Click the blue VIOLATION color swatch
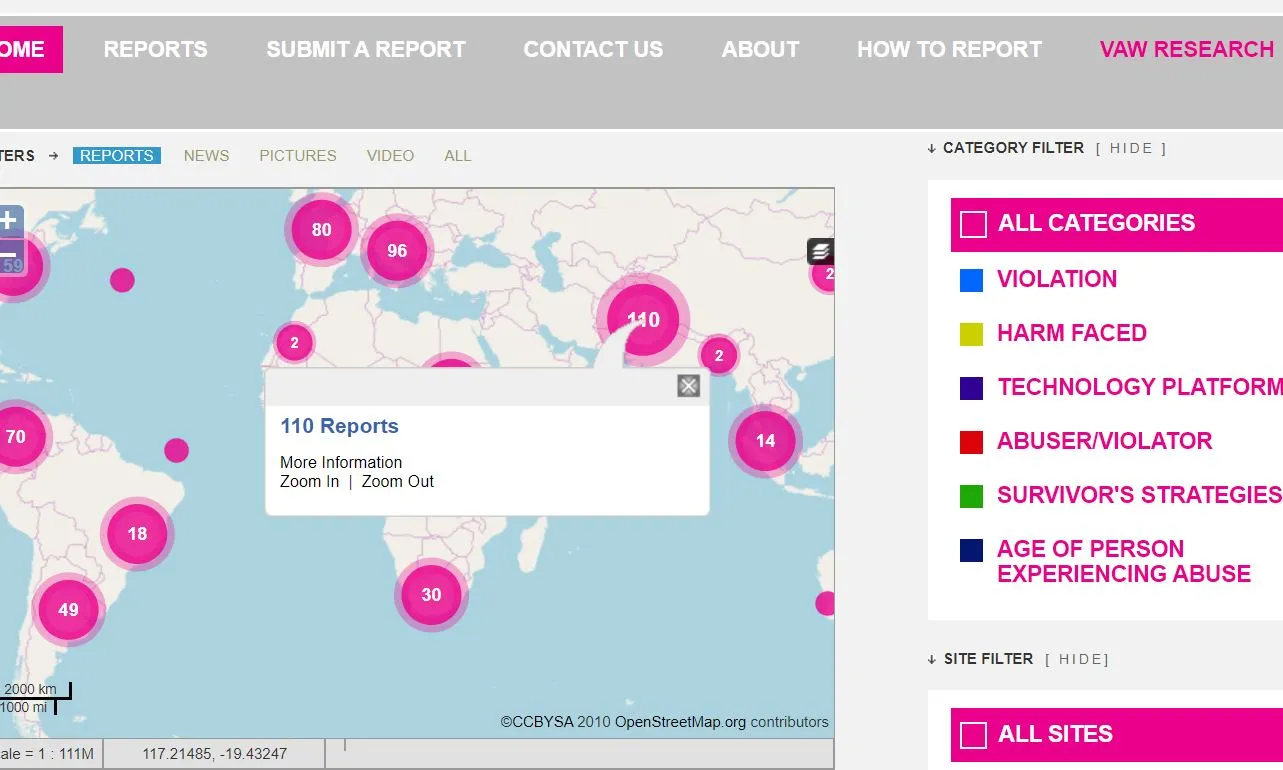1283x770 pixels. [x=971, y=280]
